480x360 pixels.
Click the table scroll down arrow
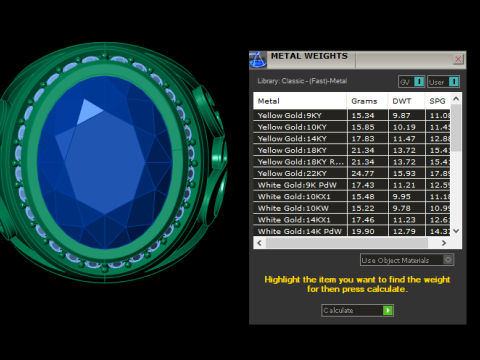pos(456,231)
